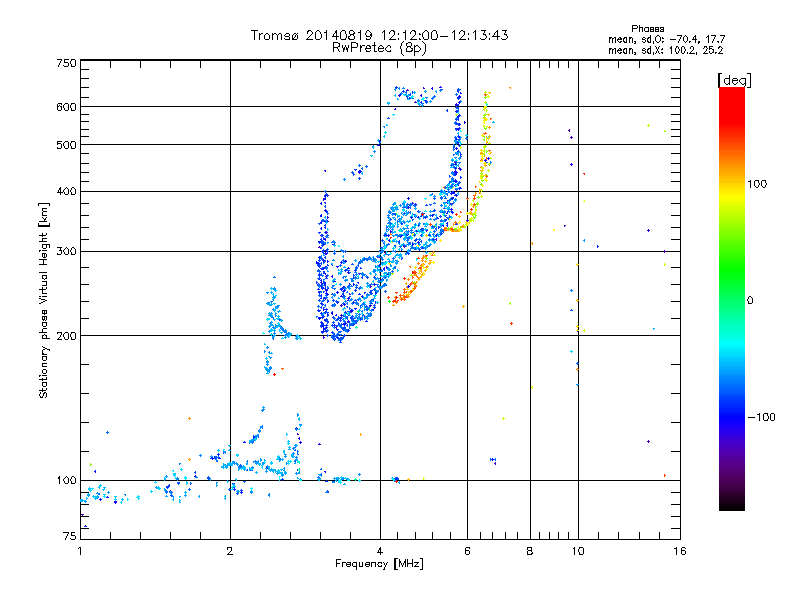Click the x-axis tick label "6"
The width and height of the screenshot is (800, 600).
click(x=467, y=551)
